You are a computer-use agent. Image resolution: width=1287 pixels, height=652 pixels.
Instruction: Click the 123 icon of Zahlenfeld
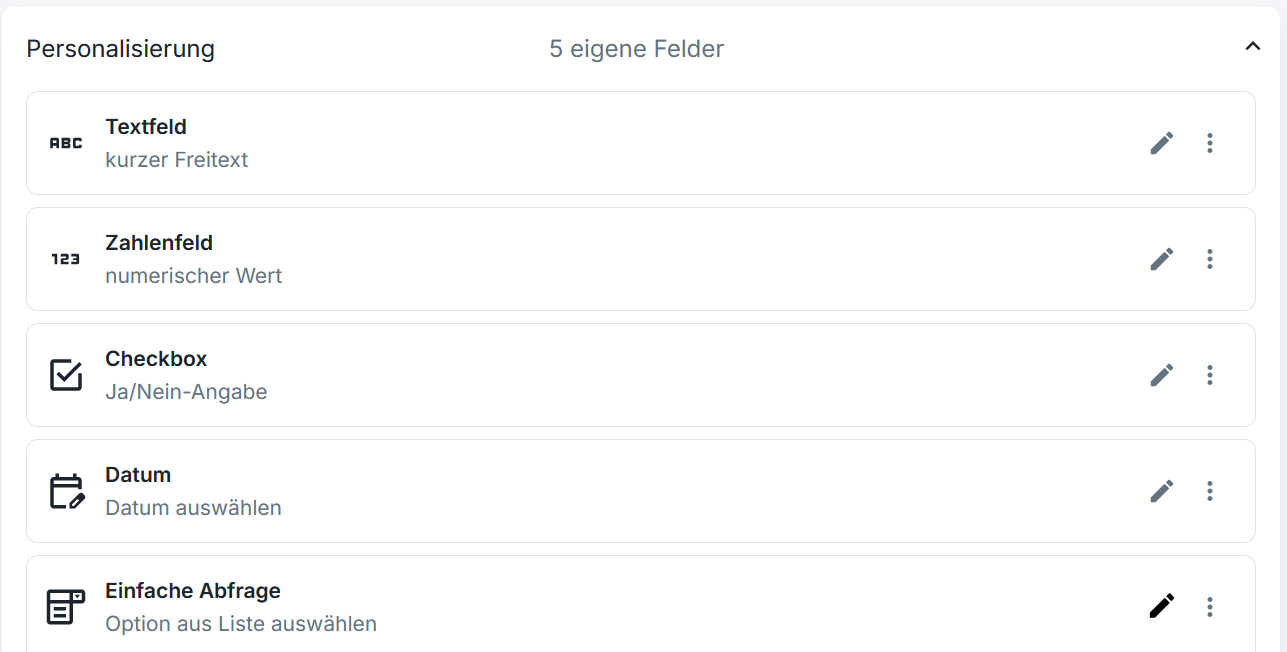click(66, 259)
